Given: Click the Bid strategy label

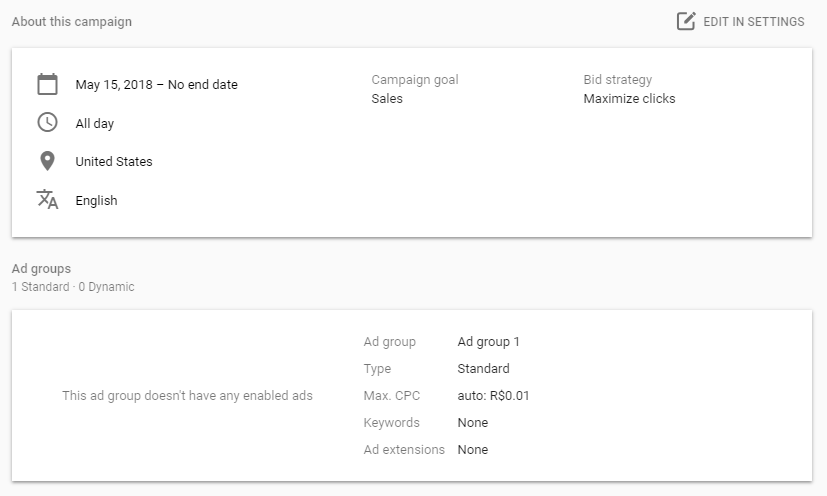Looking at the screenshot, I should click(x=617, y=79).
